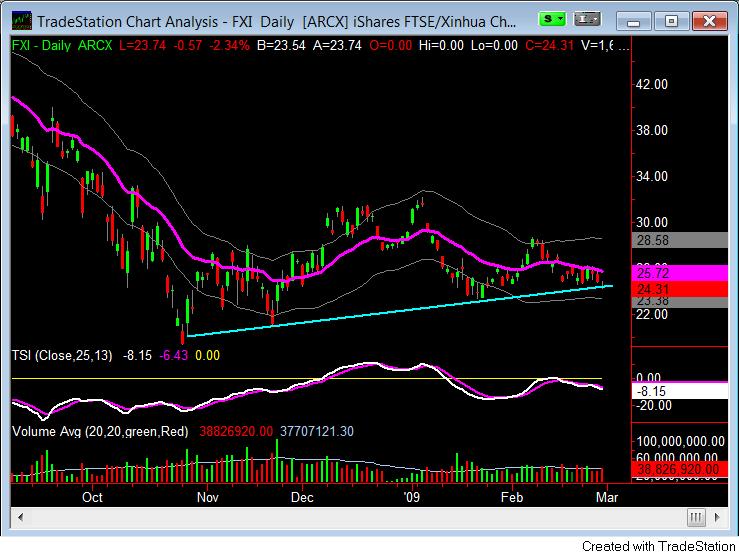Click the -6.43 magenta TSI value
This screenshot has width=739, height=554.
pyautogui.click(x=173, y=356)
